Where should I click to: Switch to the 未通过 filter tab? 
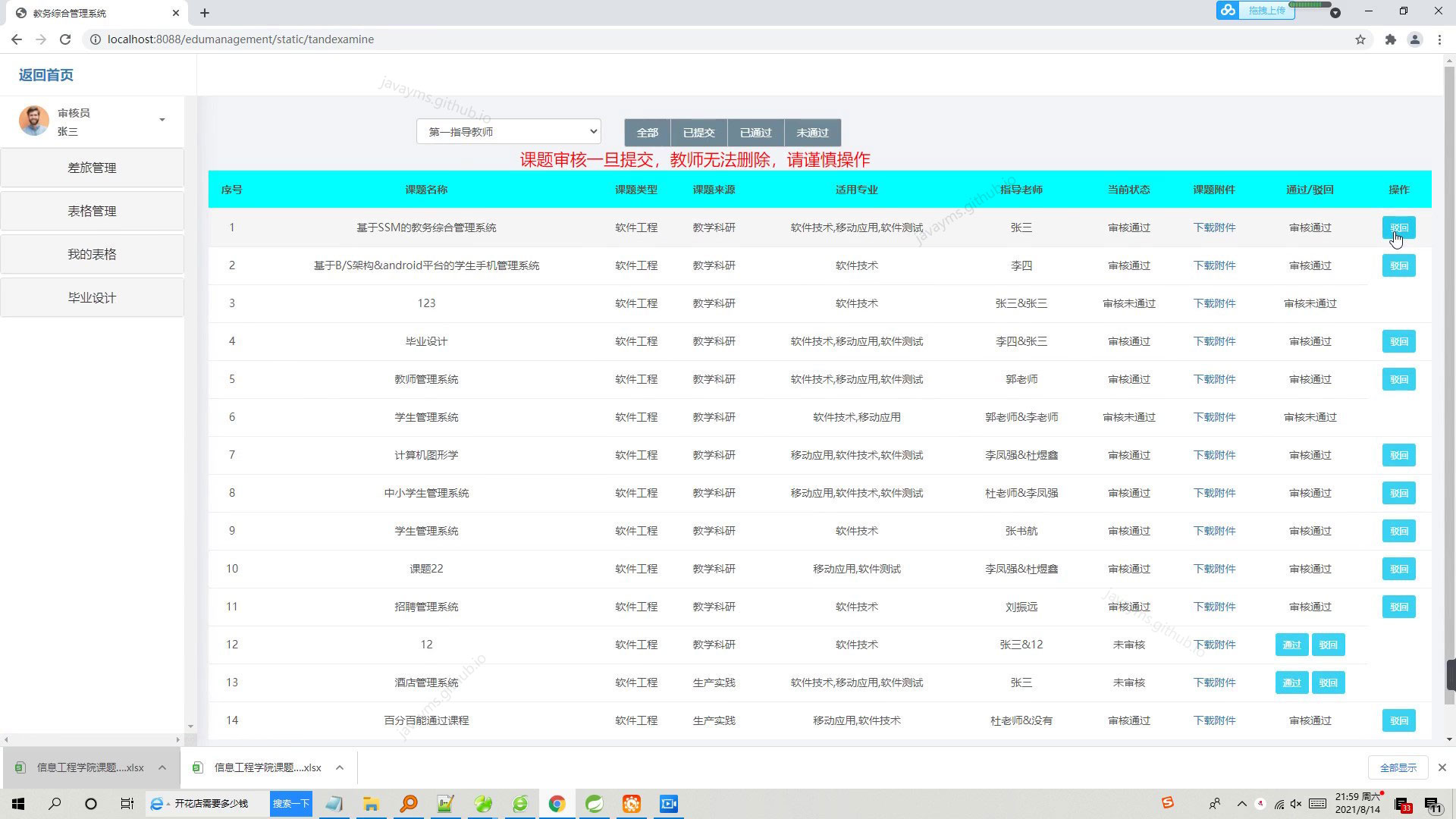pyautogui.click(x=812, y=132)
